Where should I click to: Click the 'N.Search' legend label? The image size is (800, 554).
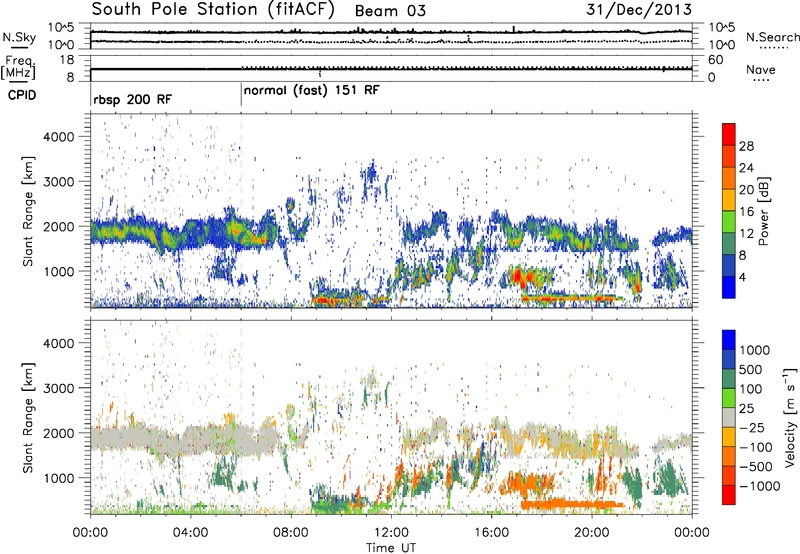tap(772, 37)
